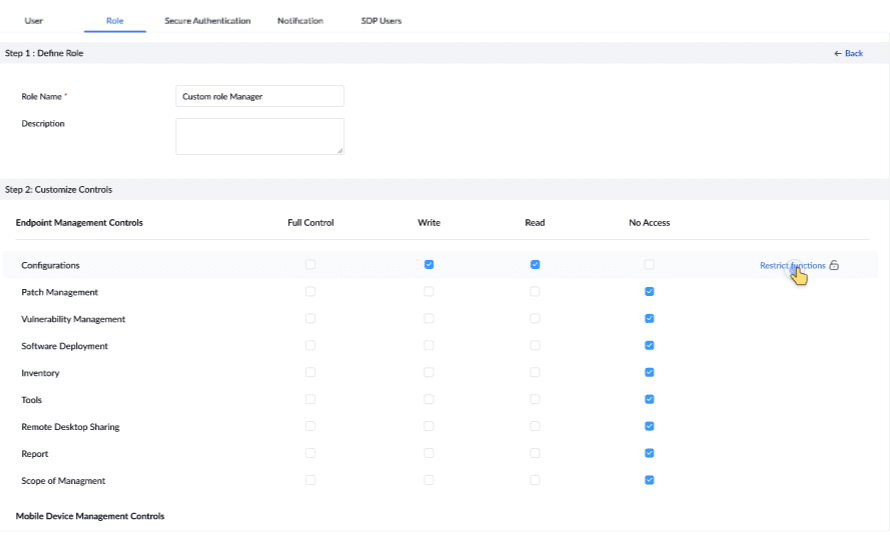Viewport: 890px width, 540px height.
Task: Click the No Access column header
Action: (649, 223)
